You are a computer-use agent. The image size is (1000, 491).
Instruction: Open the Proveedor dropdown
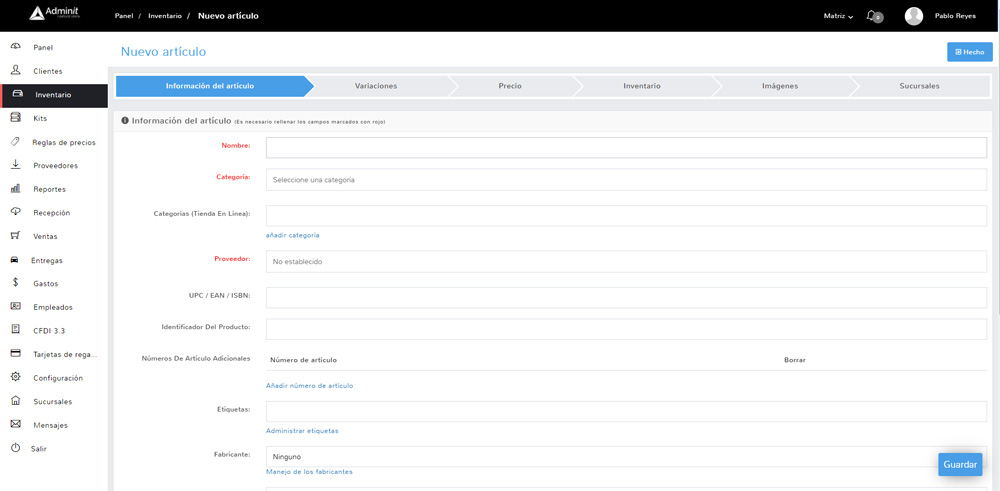click(x=626, y=262)
